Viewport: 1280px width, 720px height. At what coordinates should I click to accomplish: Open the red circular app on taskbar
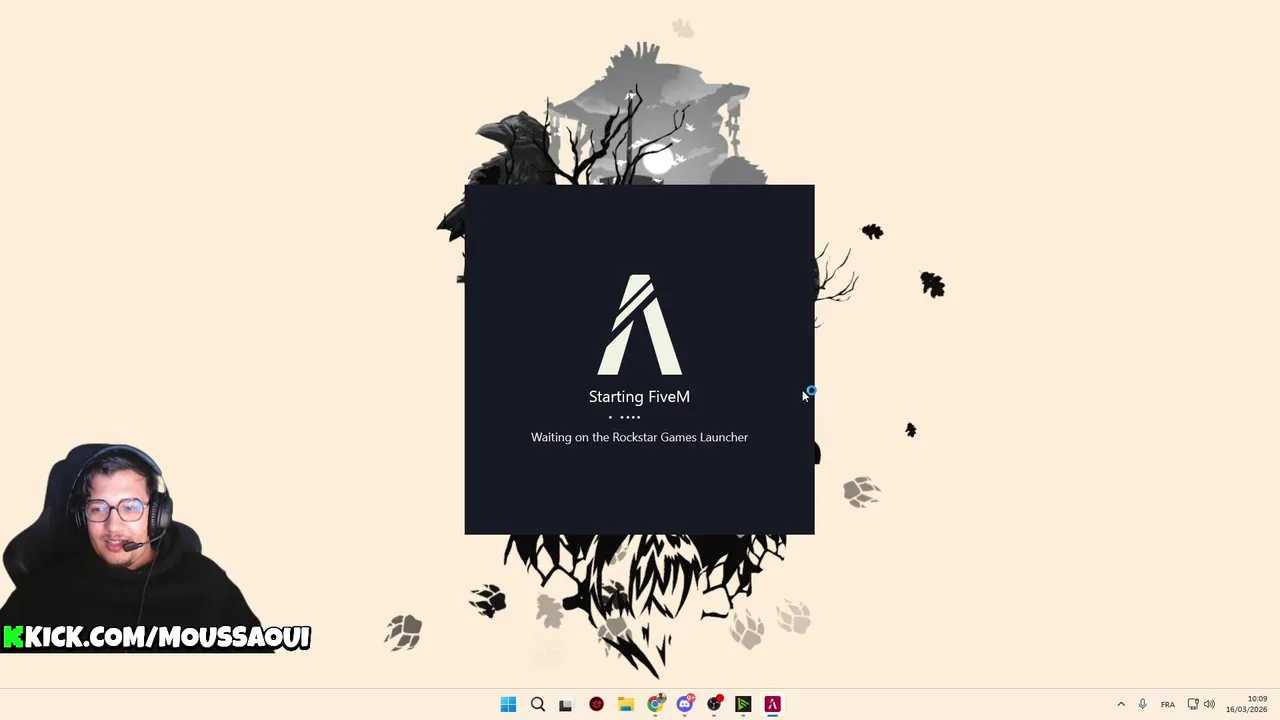596,704
